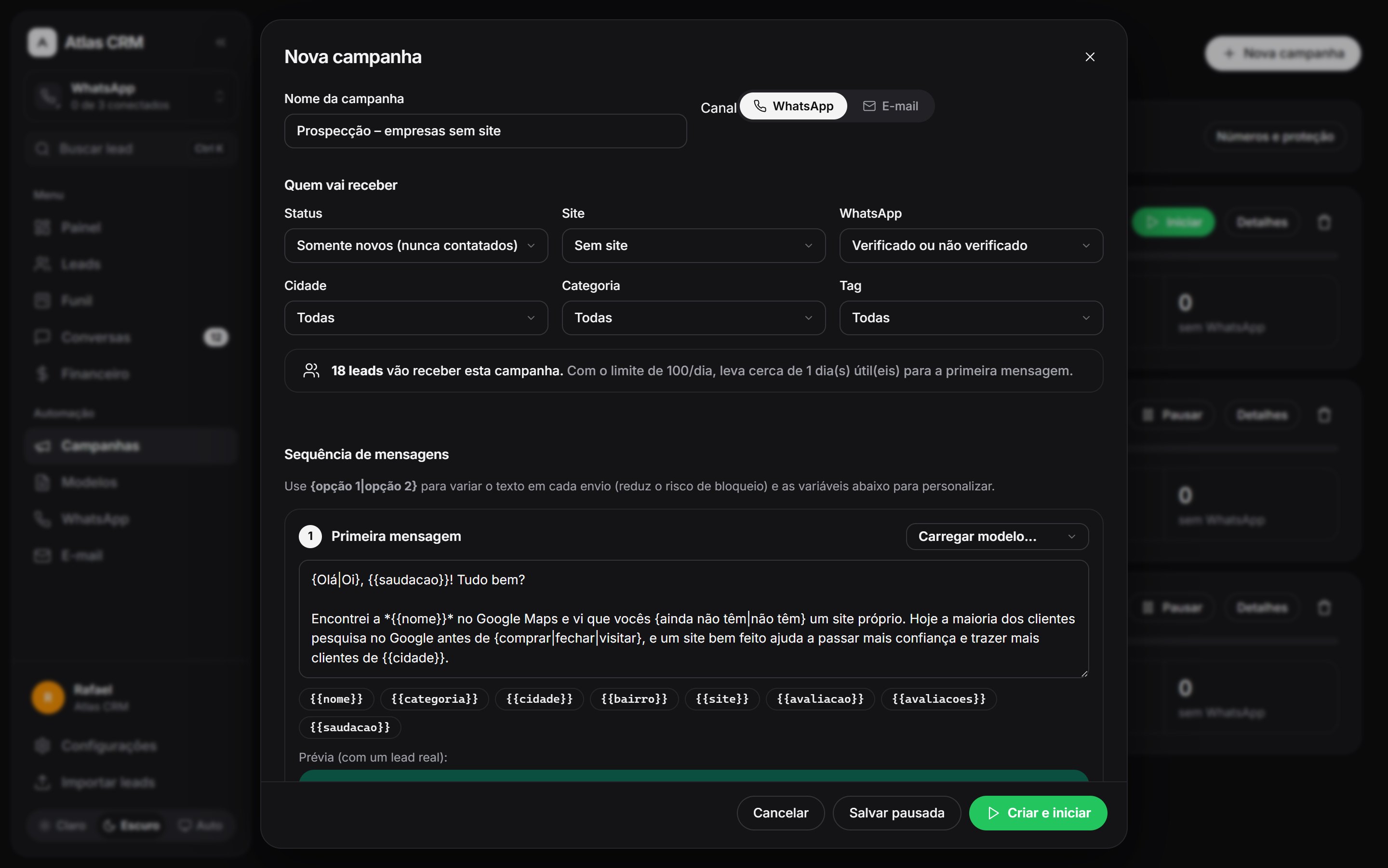Screen dimensions: 1388x868
Task: Select the Escuro theme option
Action: click(x=131, y=826)
